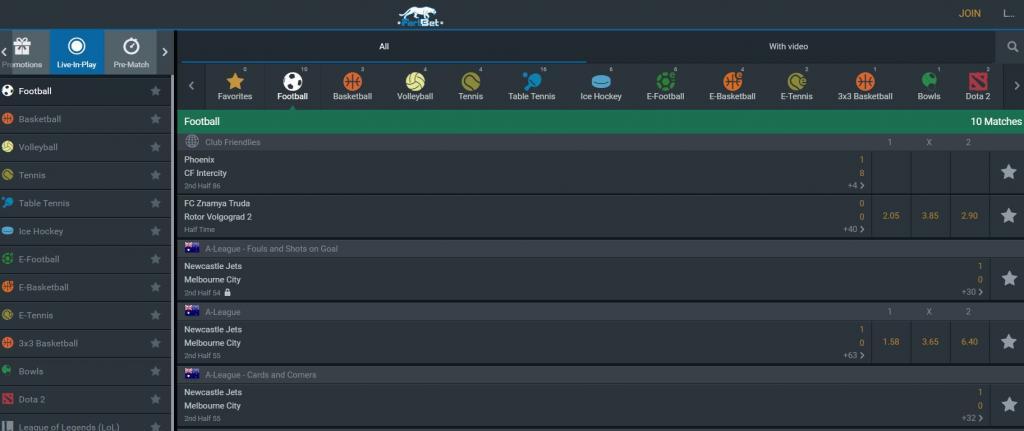The height and width of the screenshot is (431, 1024).
Task: Bet on odds 2.05 for FC Znamya Truda
Action: pyautogui.click(x=891, y=216)
